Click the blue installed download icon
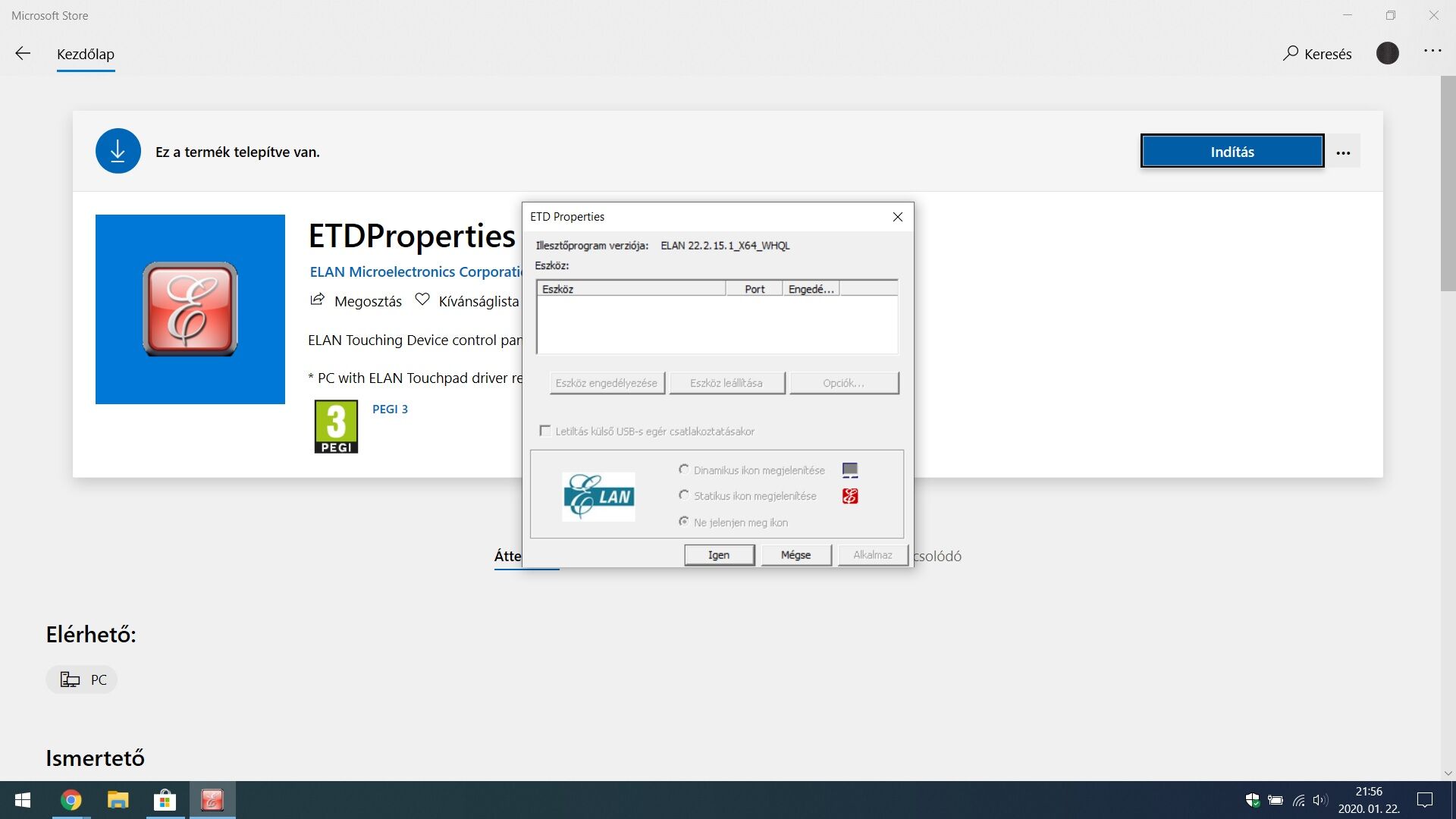The width and height of the screenshot is (1456, 819). [x=118, y=151]
